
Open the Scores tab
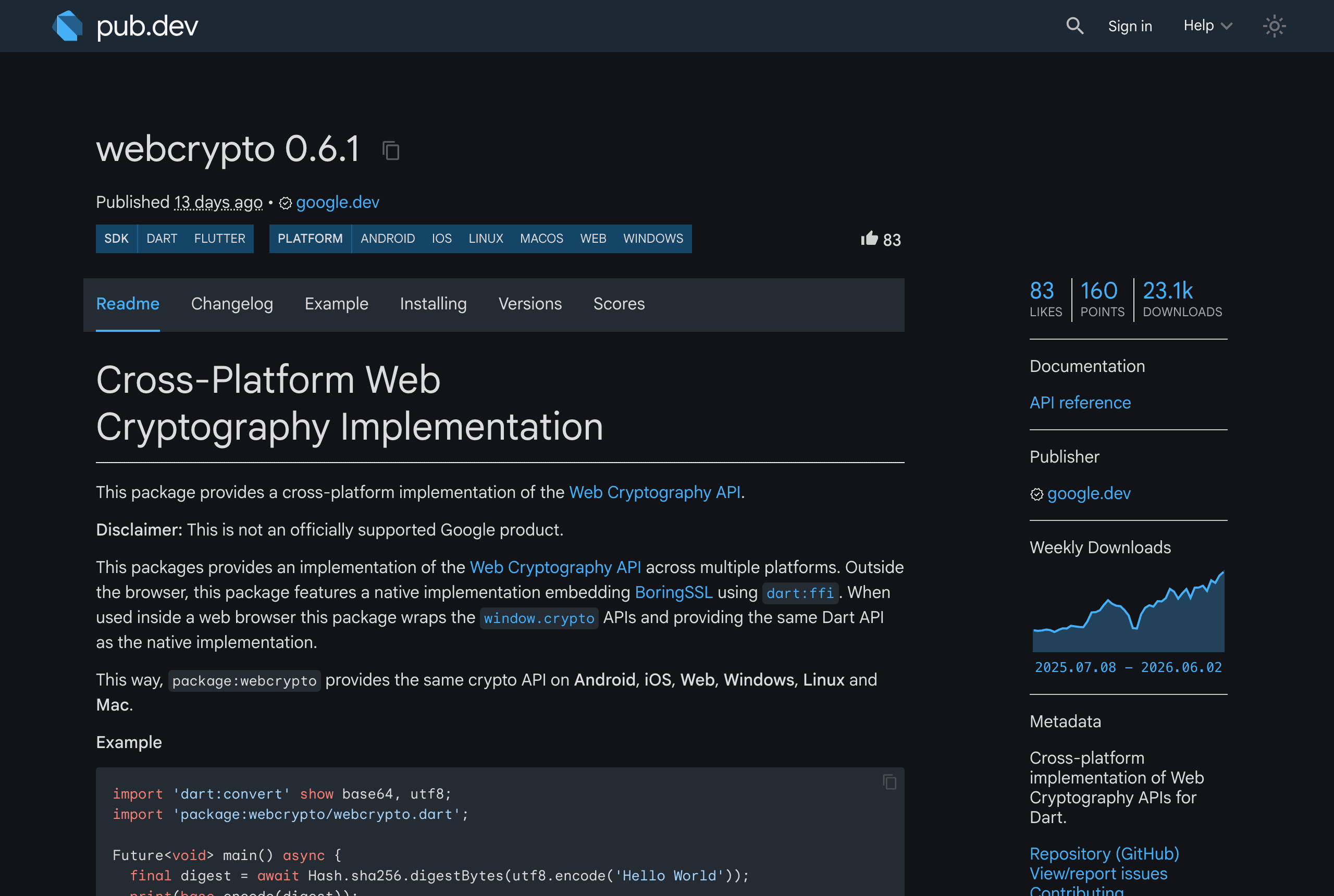[x=619, y=303]
